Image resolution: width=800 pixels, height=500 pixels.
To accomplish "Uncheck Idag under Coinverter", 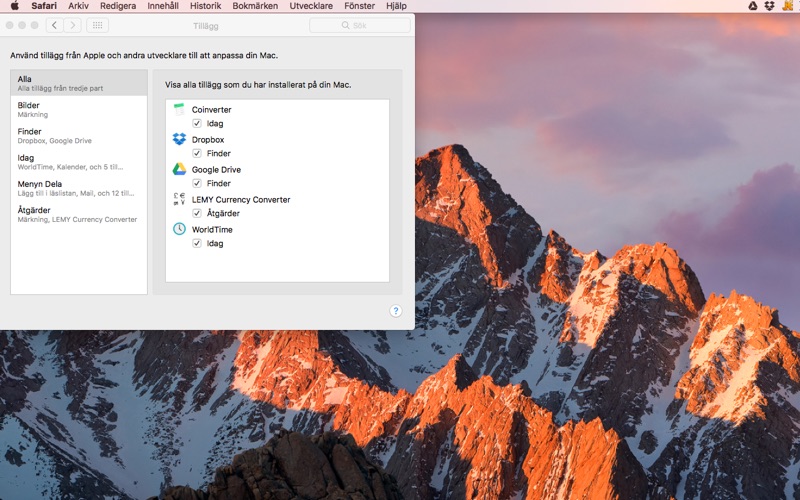I will point(197,123).
